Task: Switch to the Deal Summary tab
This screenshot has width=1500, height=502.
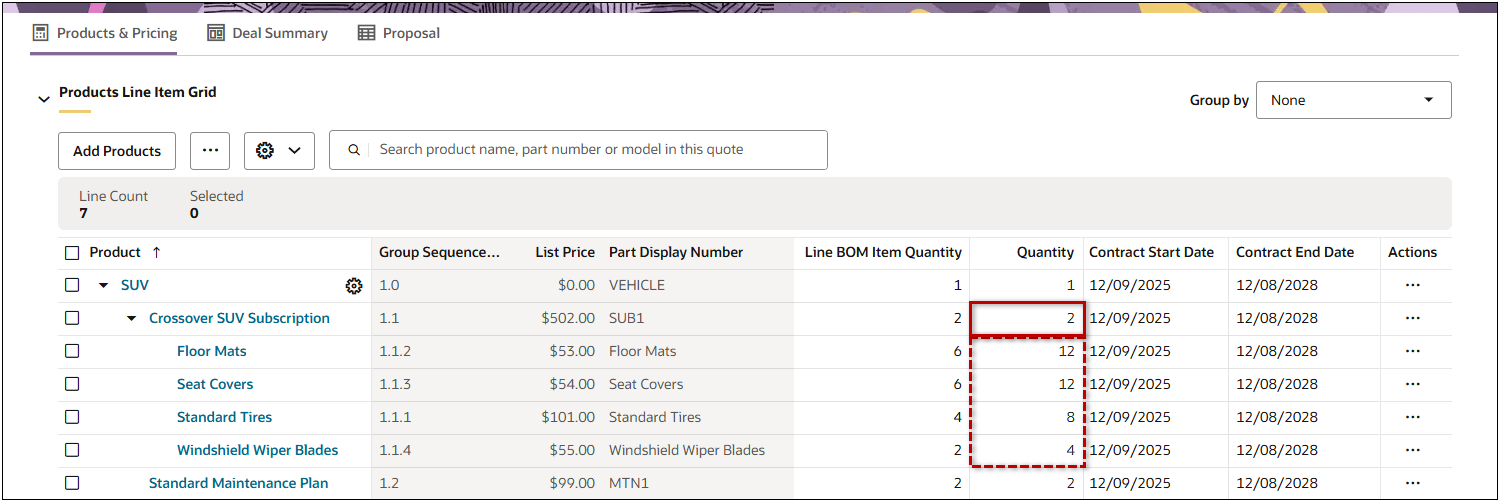Action: 267,33
